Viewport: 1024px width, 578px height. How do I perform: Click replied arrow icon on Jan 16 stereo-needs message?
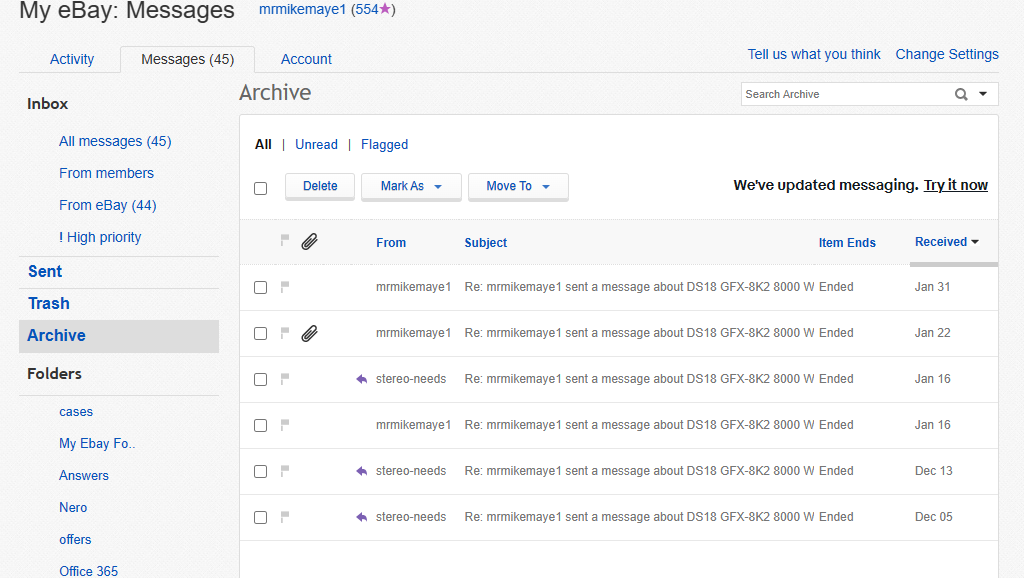point(362,379)
